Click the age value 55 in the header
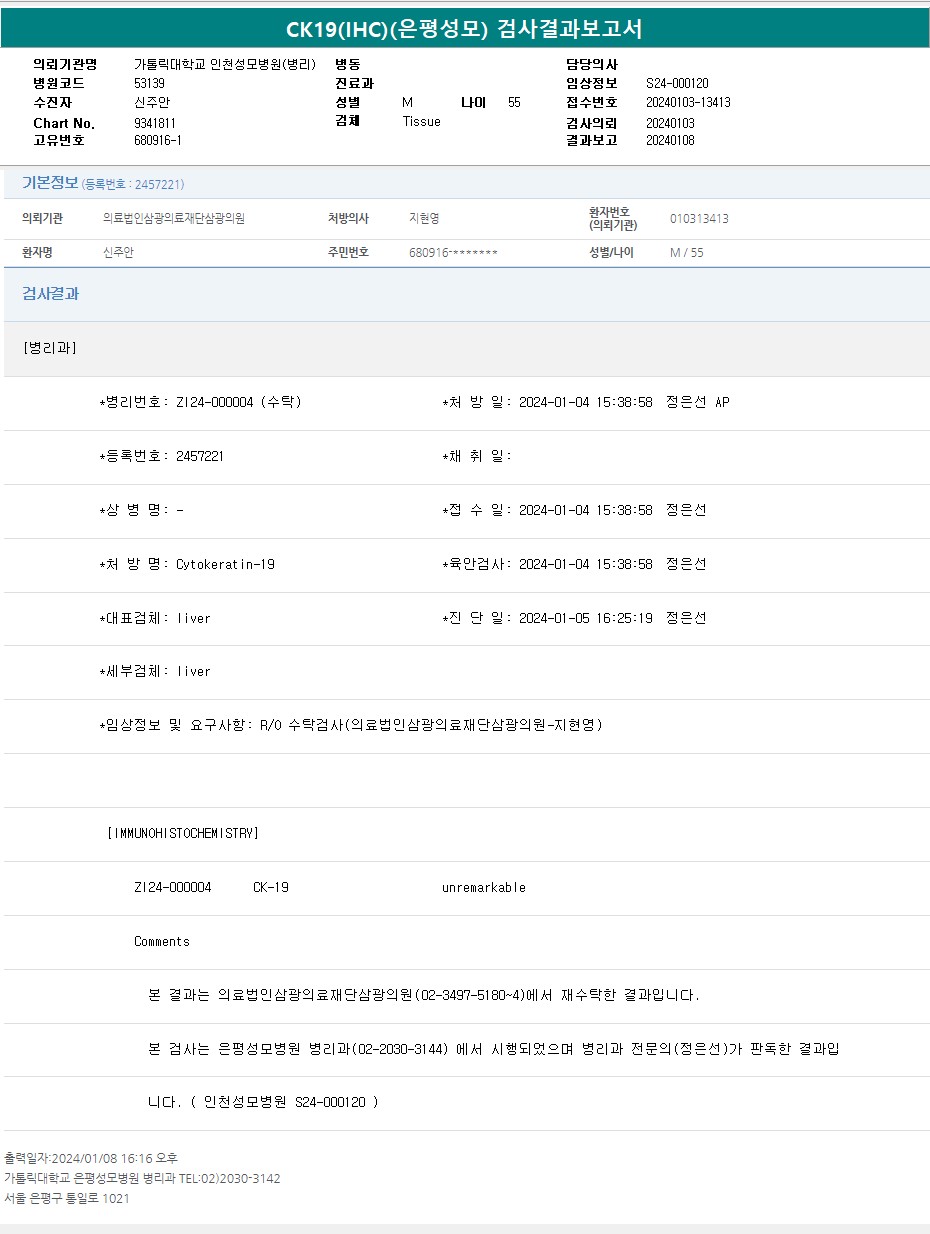 [x=514, y=102]
